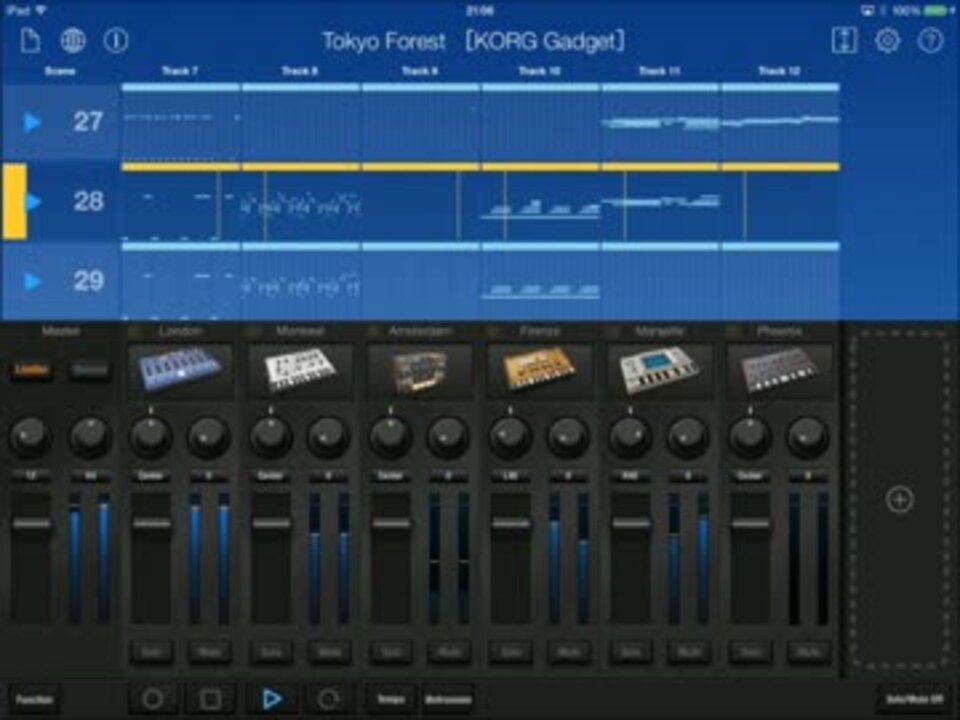
Task: Solo Track 10
Action: pyautogui.click(x=511, y=653)
